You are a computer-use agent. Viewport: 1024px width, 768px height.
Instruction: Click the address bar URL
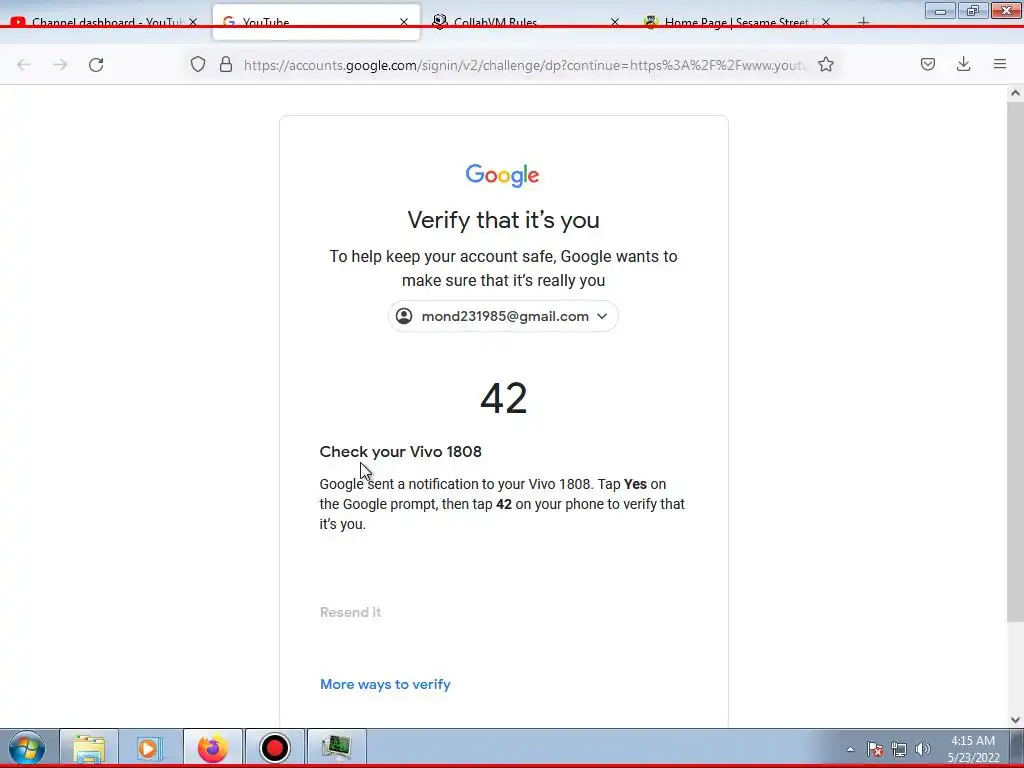(525, 65)
